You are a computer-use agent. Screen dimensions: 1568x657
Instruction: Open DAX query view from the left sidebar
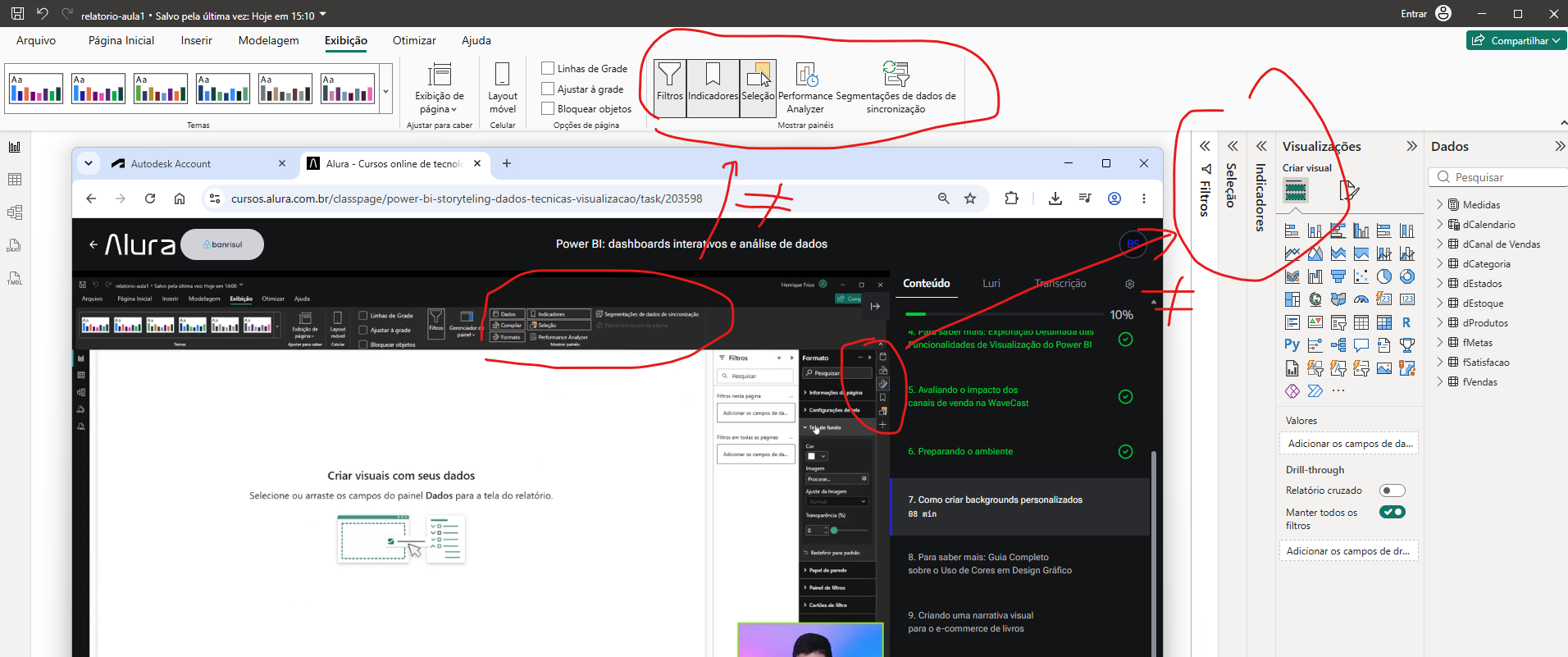tap(15, 245)
